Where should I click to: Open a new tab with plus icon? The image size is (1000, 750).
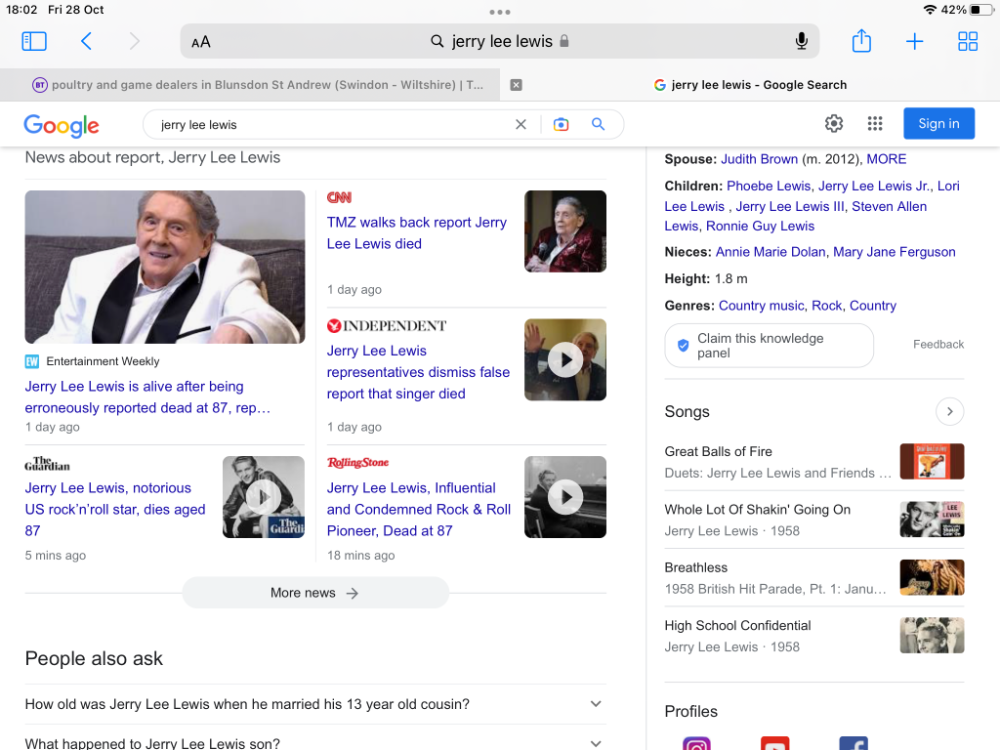pos(914,41)
